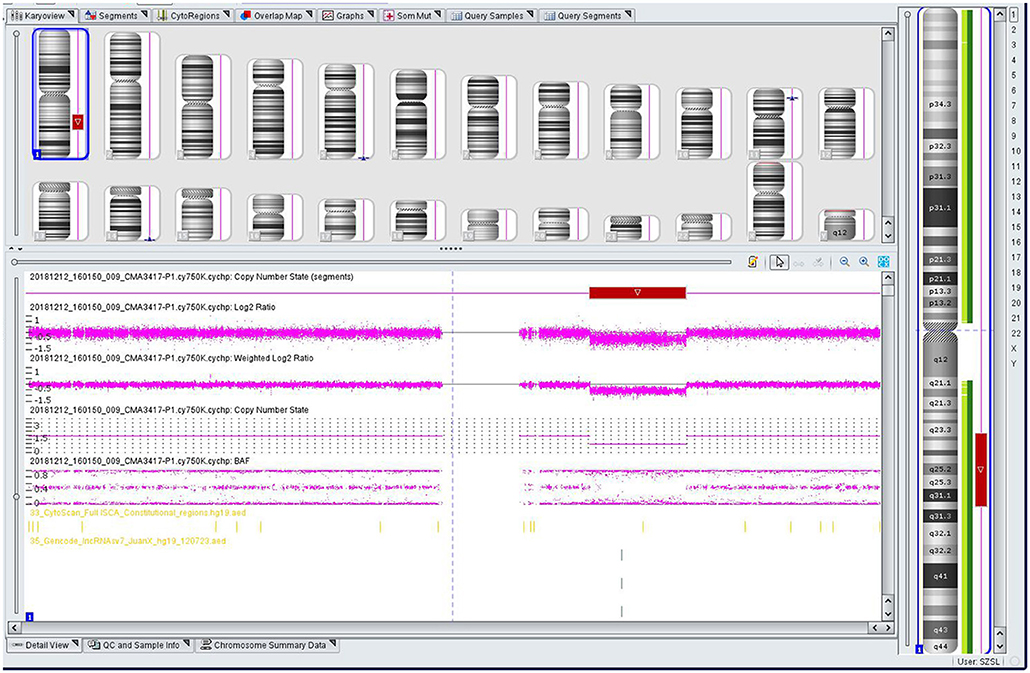The image size is (1030, 673).
Task: Click band p31.1 on the right ideogram
Action: click(939, 207)
